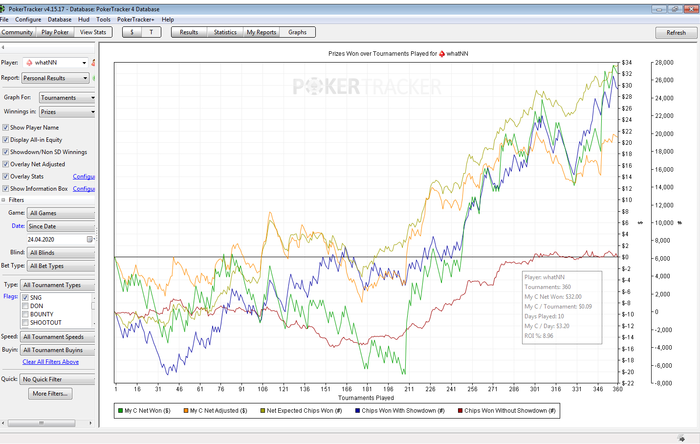Screen dimensions: 700x444
Task: Open the Date Since Date dropdown
Action: pos(61,226)
